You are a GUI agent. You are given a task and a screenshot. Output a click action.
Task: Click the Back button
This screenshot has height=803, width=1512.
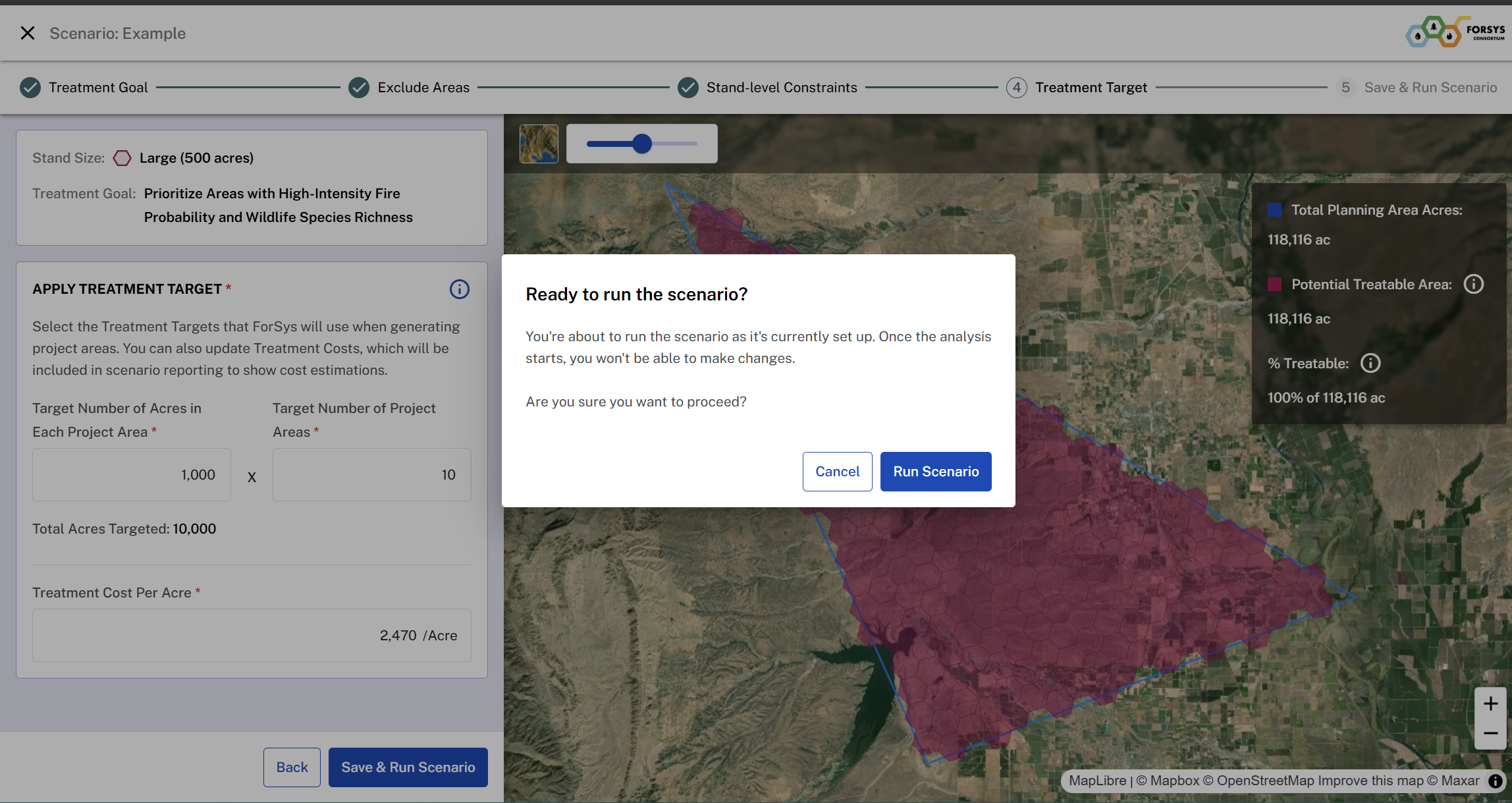tap(292, 767)
